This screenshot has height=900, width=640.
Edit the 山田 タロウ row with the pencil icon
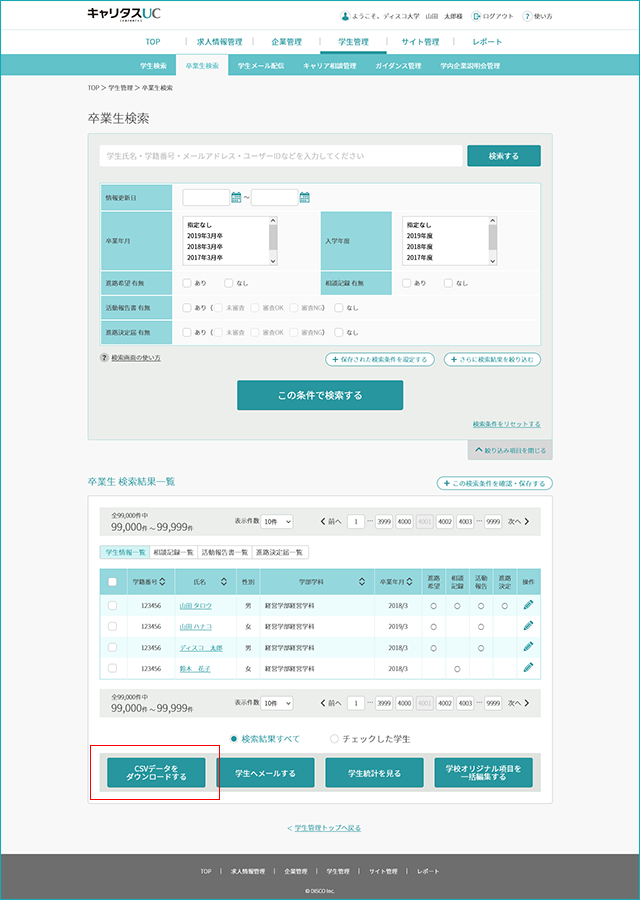pyautogui.click(x=528, y=605)
